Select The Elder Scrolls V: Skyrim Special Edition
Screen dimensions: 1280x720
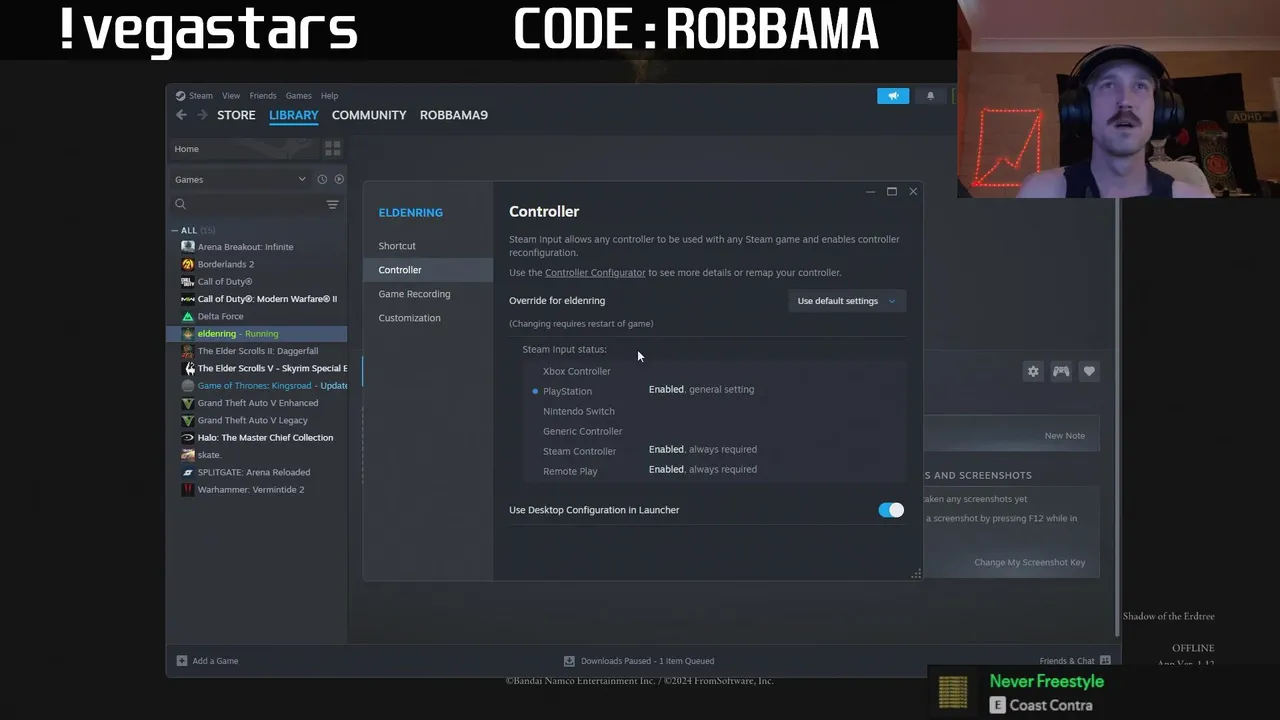coord(257,368)
